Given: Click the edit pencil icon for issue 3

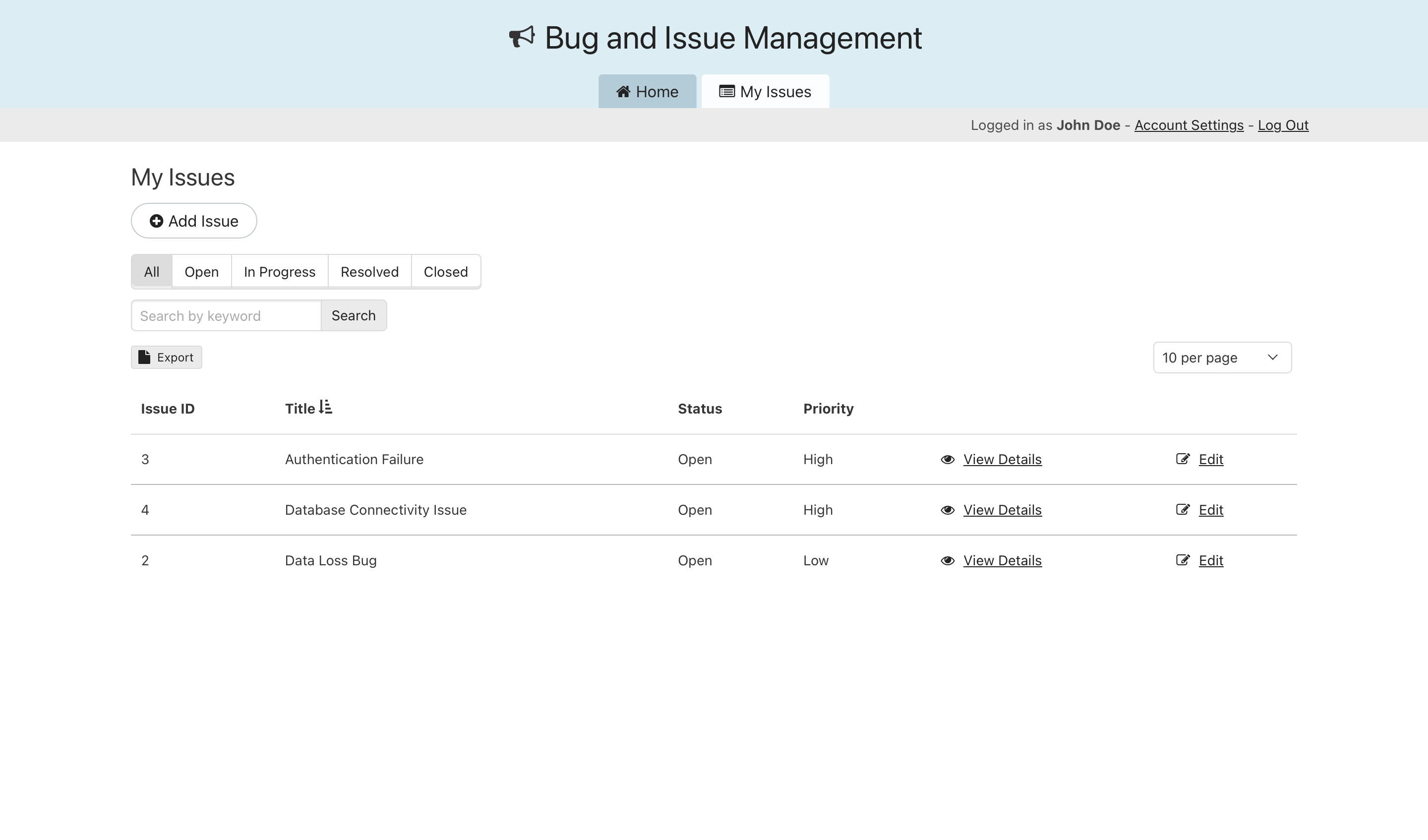Looking at the screenshot, I should pos(1183,459).
